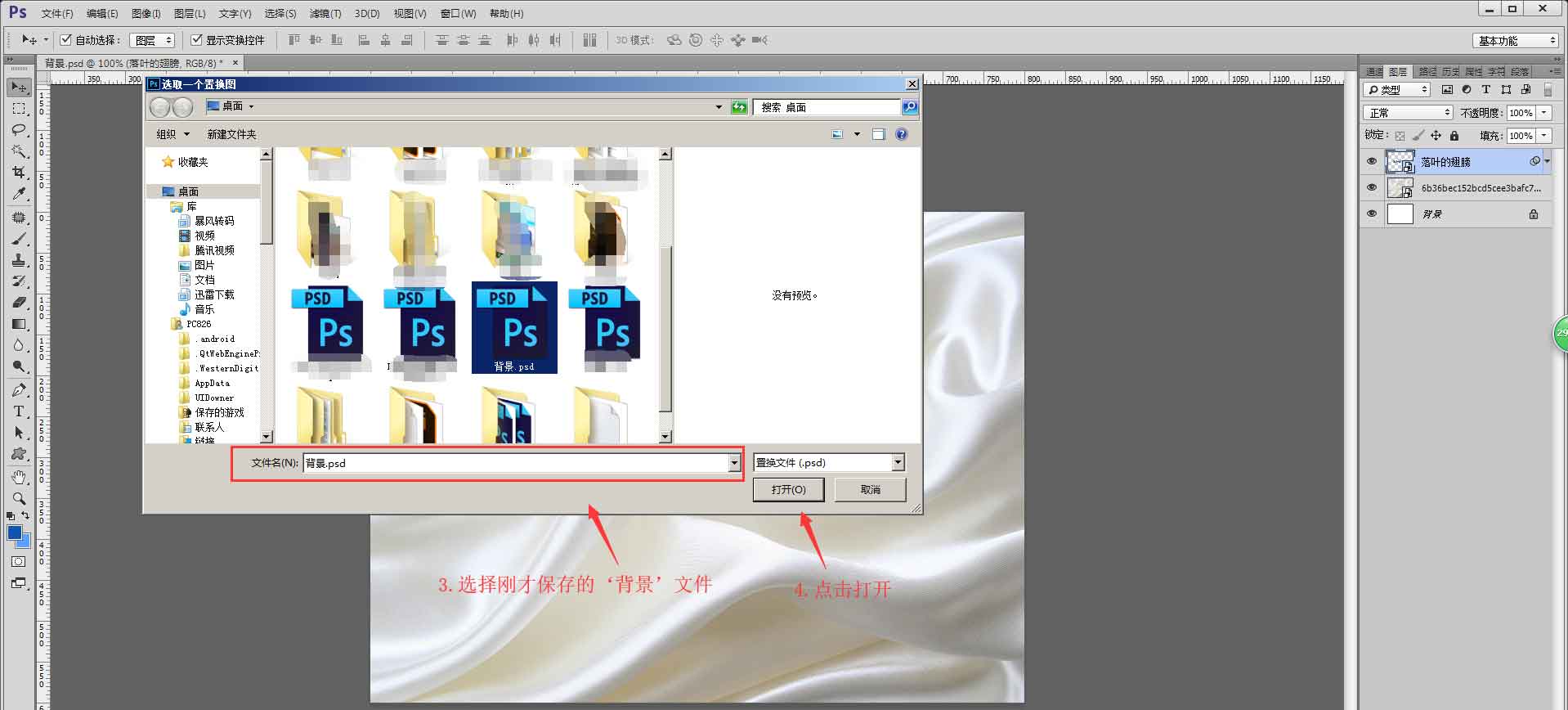Open the file name history dropdown

(734, 464)
